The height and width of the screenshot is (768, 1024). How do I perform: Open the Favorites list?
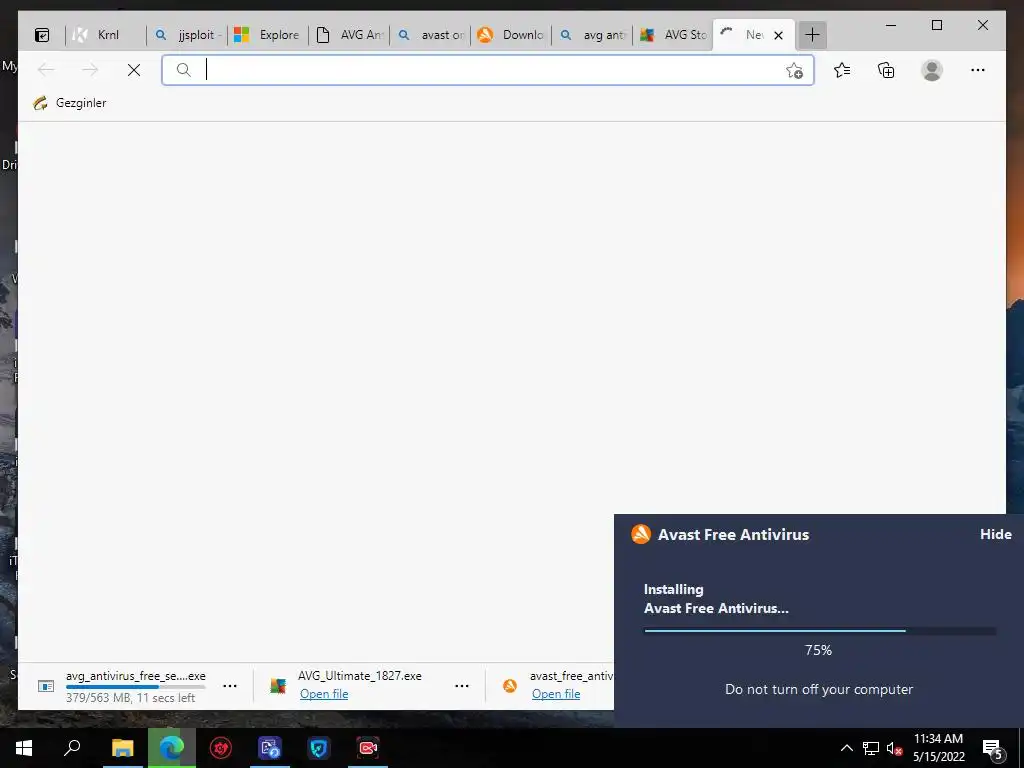[842, 70]
